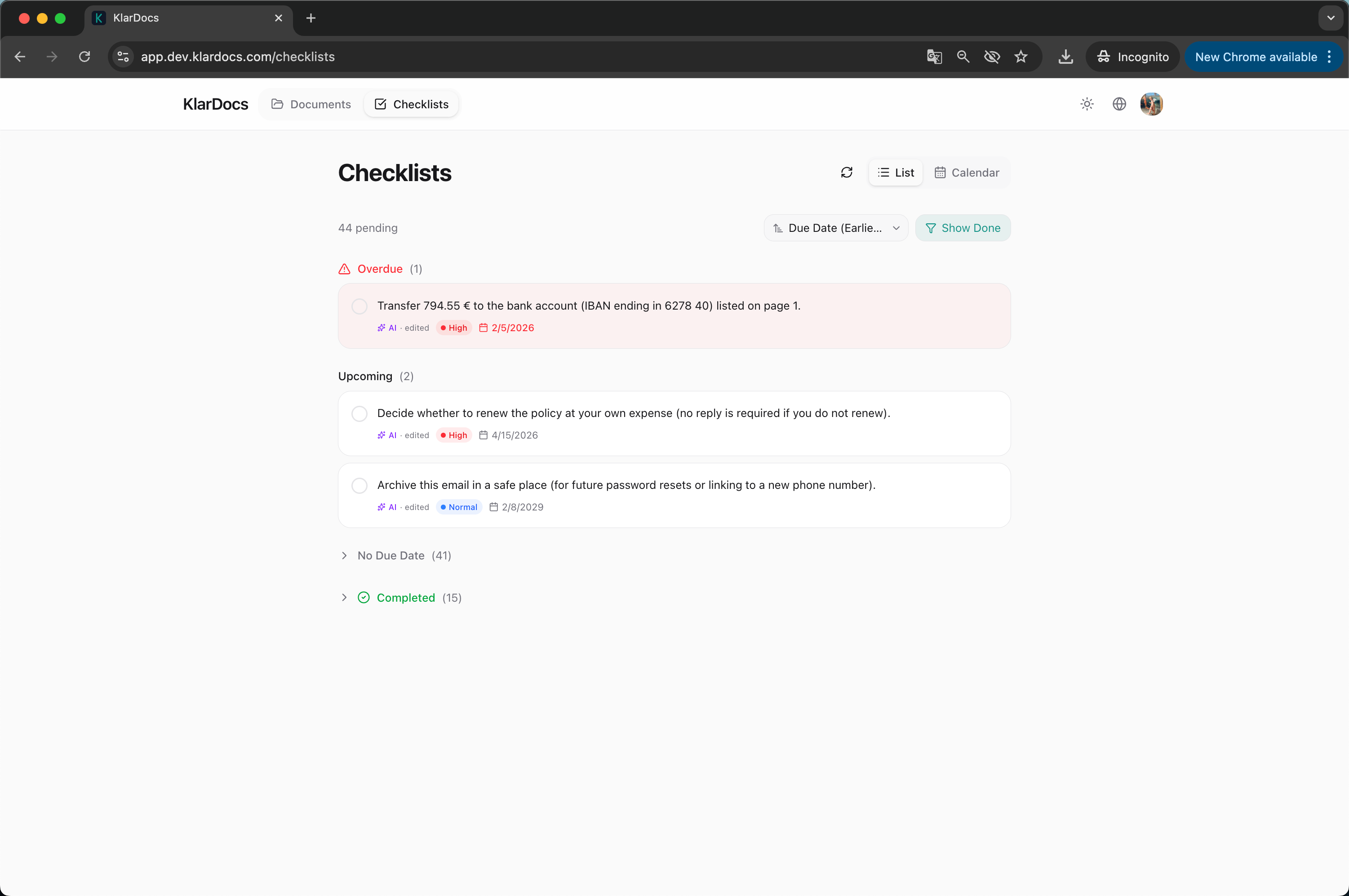Check off the renew policy decision task
The width and height of the screenshot is (1349, 896).
(x=359, y=414)
